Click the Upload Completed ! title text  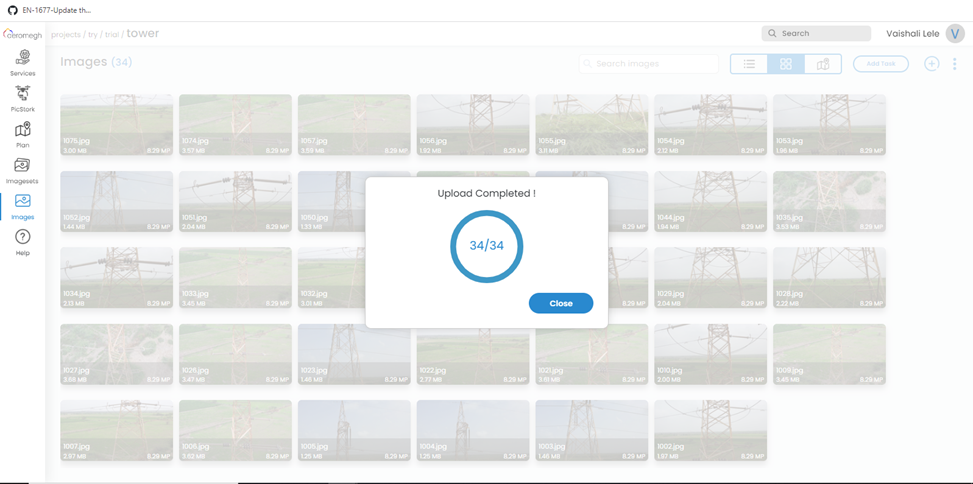486,194
